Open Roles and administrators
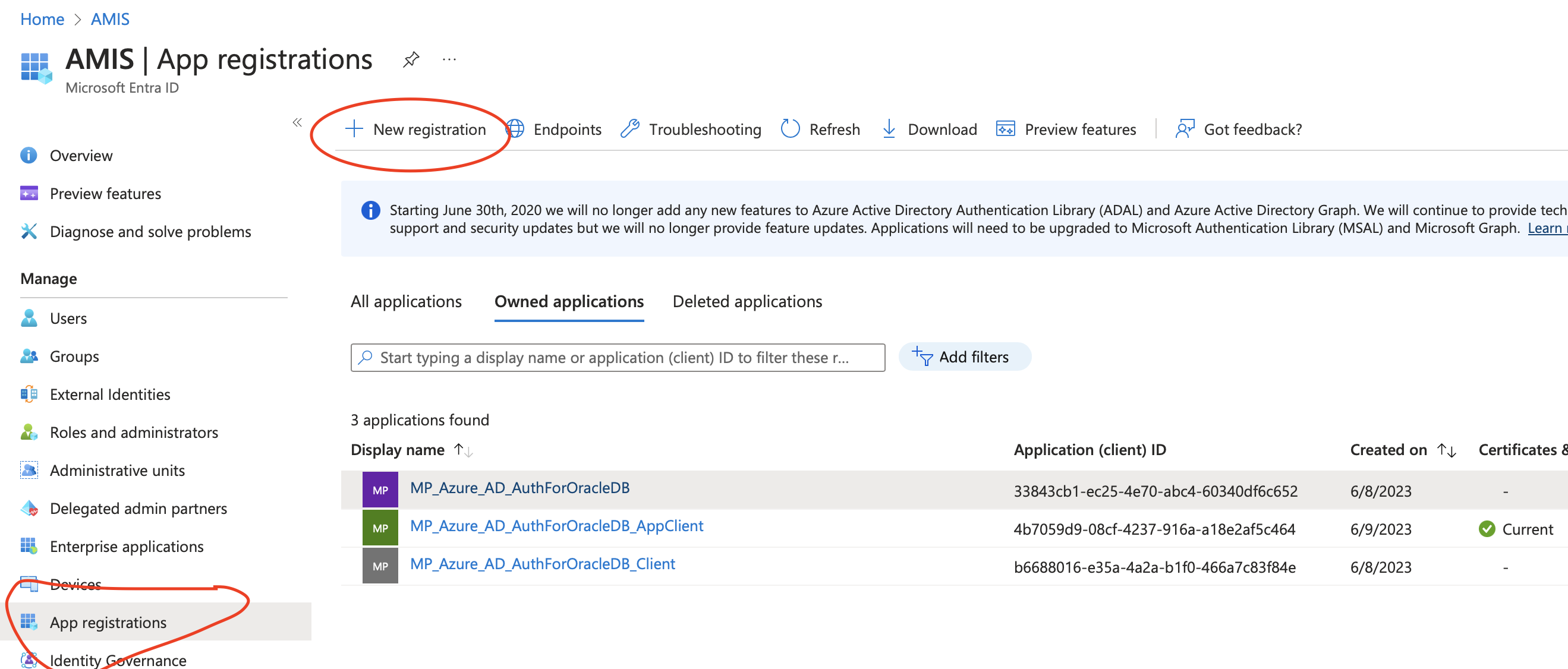This screenshot has width=1568, height=669. tap(133, 433)
